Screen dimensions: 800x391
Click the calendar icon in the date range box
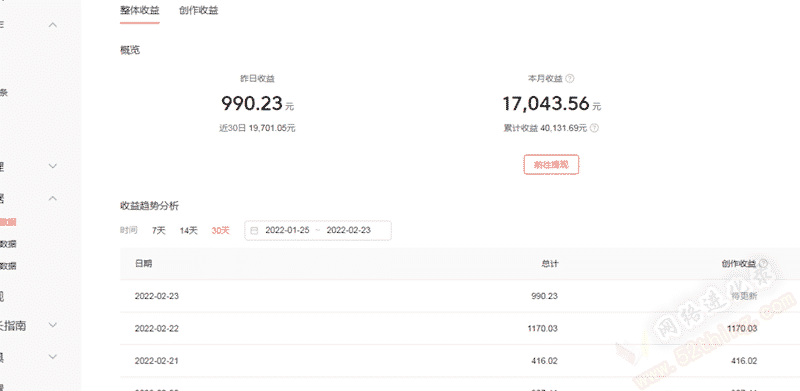pos(254,230)
